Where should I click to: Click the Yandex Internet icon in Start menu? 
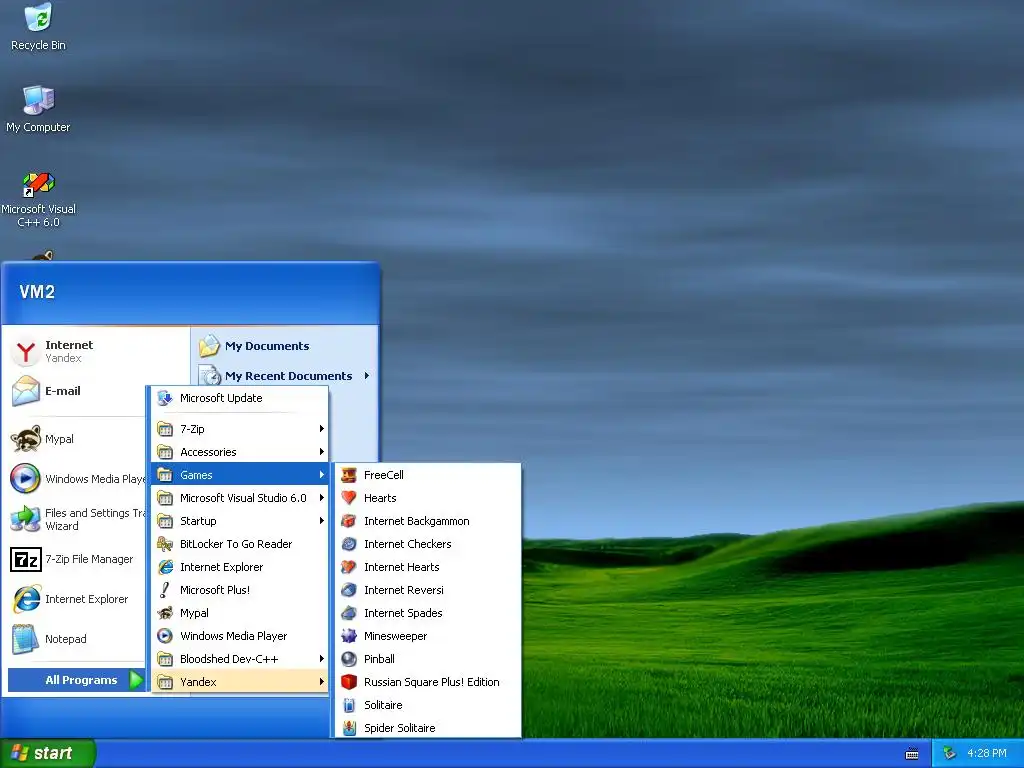pyautogui.click(x=25, y=351)
